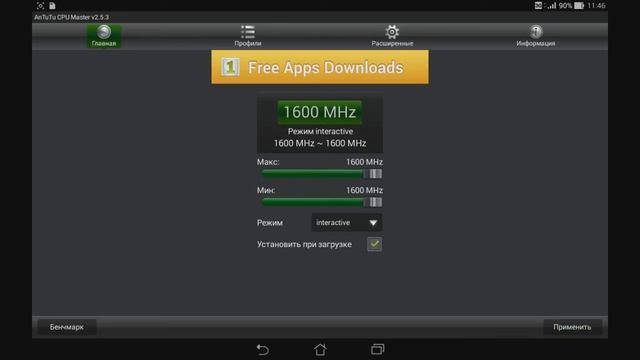Tap the Применить button
Viewport: 640px width, 360px height.
coord(572,327)
